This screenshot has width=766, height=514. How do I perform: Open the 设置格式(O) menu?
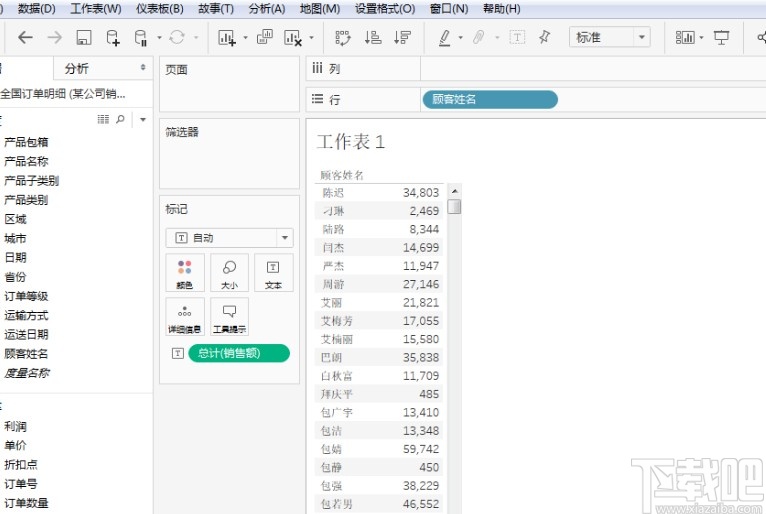pyautogui.click(x=385, y=9)
